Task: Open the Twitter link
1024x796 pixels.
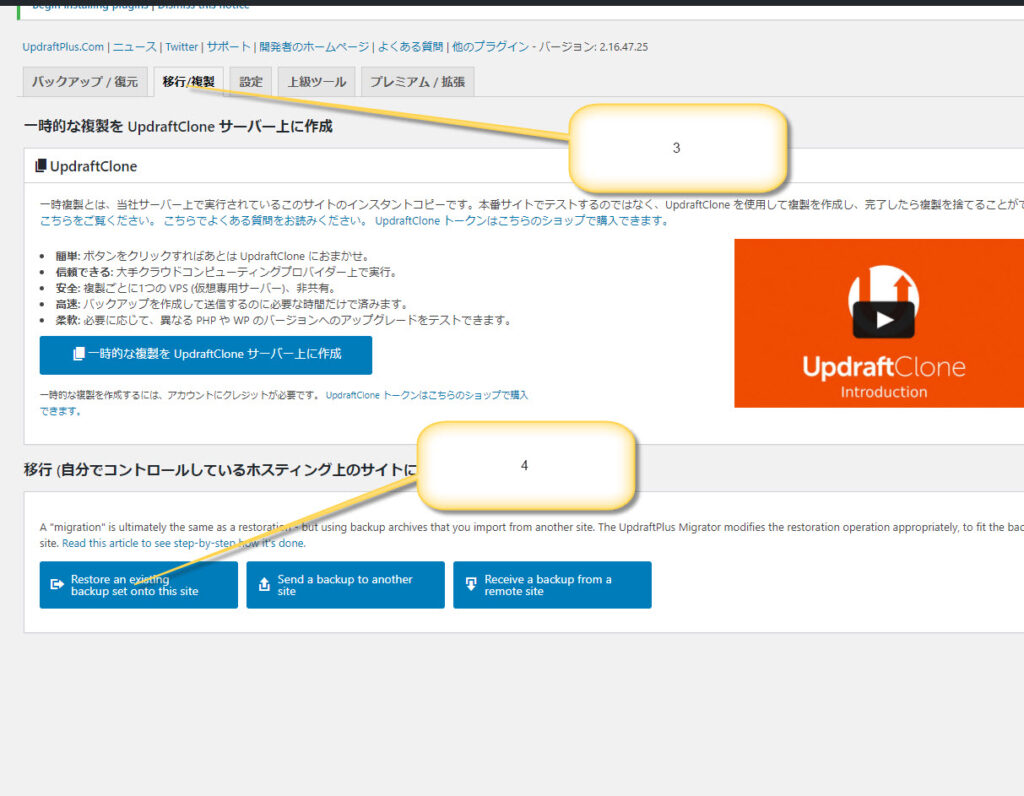Action: (x=182, y=47)
